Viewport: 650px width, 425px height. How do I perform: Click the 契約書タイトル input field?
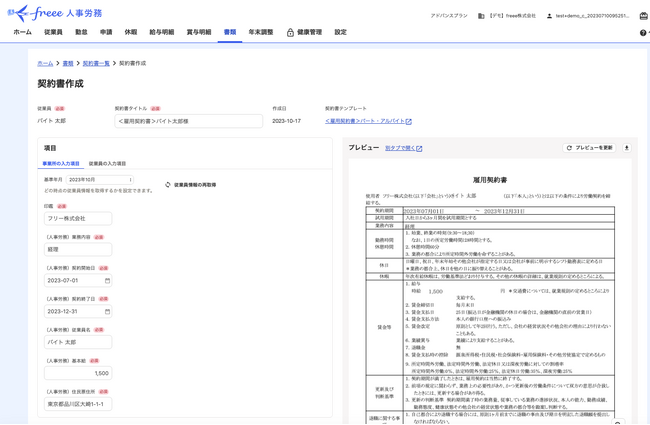coord(188,121)
